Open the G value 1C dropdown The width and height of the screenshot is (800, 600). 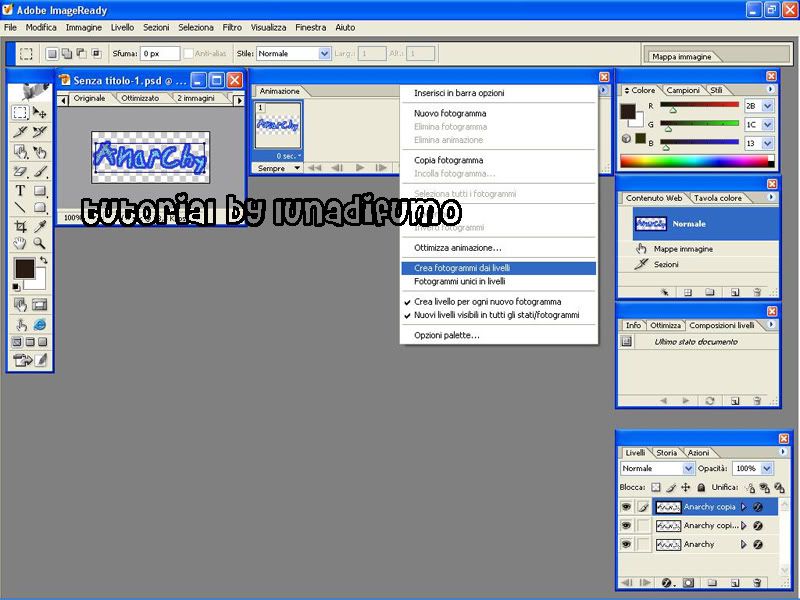point(767,124)
